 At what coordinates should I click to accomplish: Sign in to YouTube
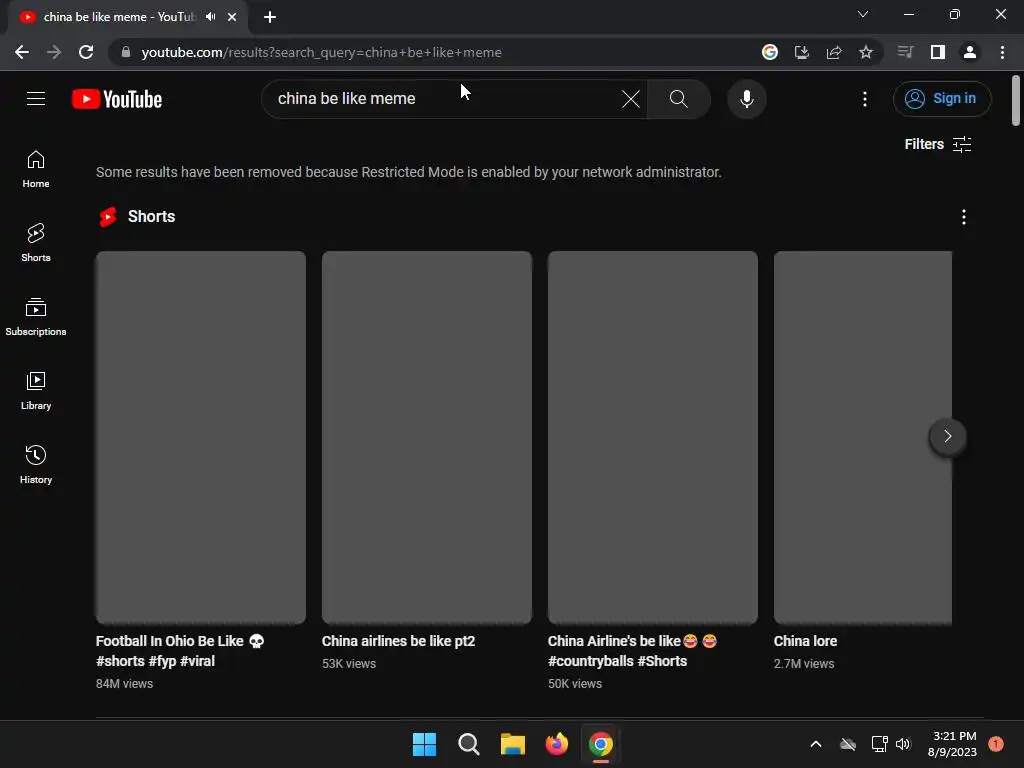[942, 99]
